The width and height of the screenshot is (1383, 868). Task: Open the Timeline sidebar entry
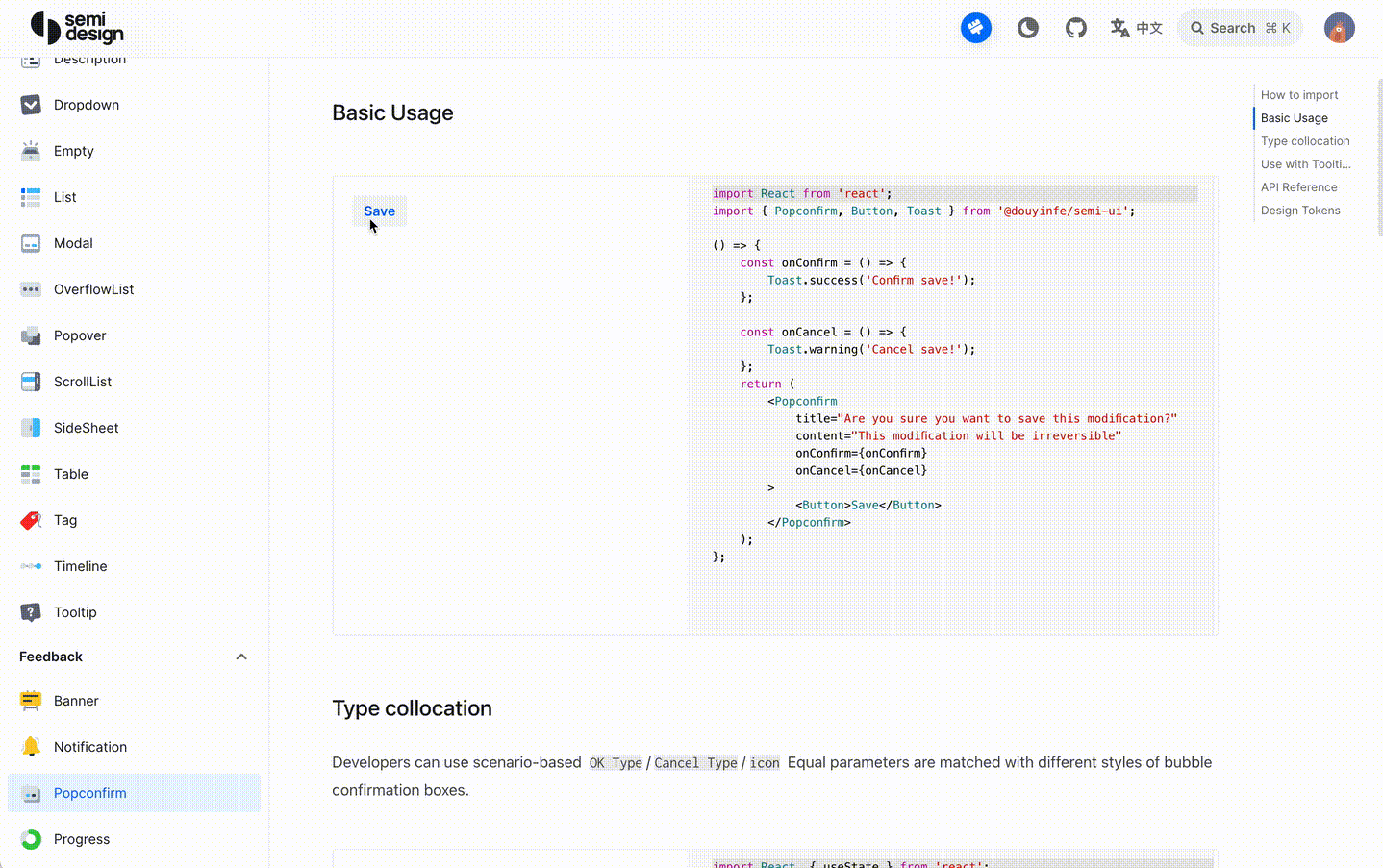tap(81, 566)
